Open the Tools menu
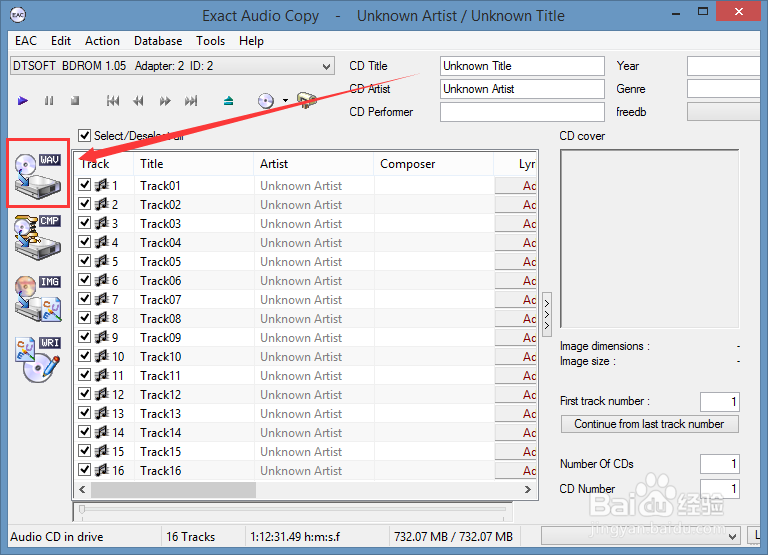This screenshot has height=555, width=768. point(211,41)
